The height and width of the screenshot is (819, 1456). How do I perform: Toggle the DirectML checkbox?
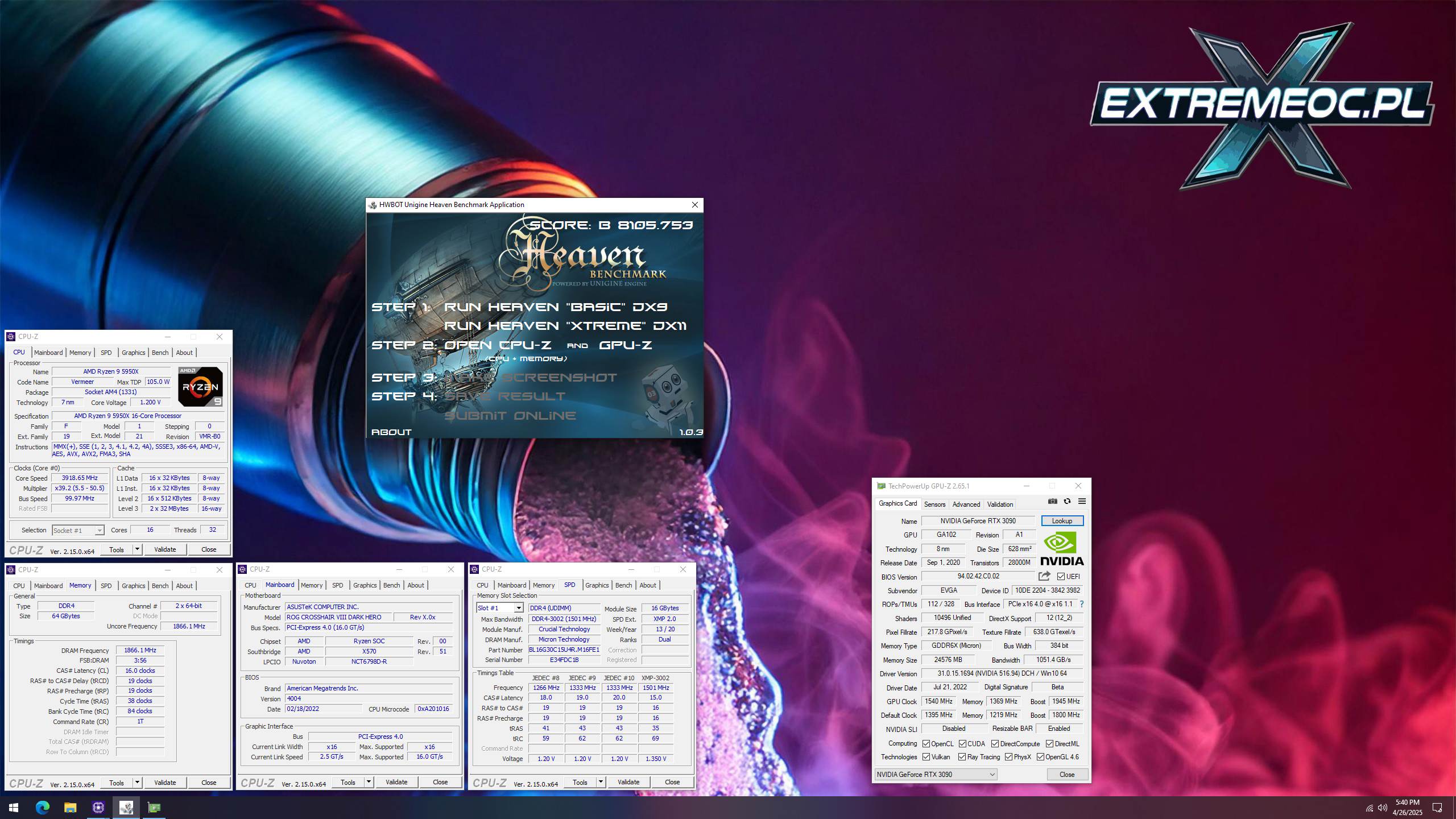1049,744
